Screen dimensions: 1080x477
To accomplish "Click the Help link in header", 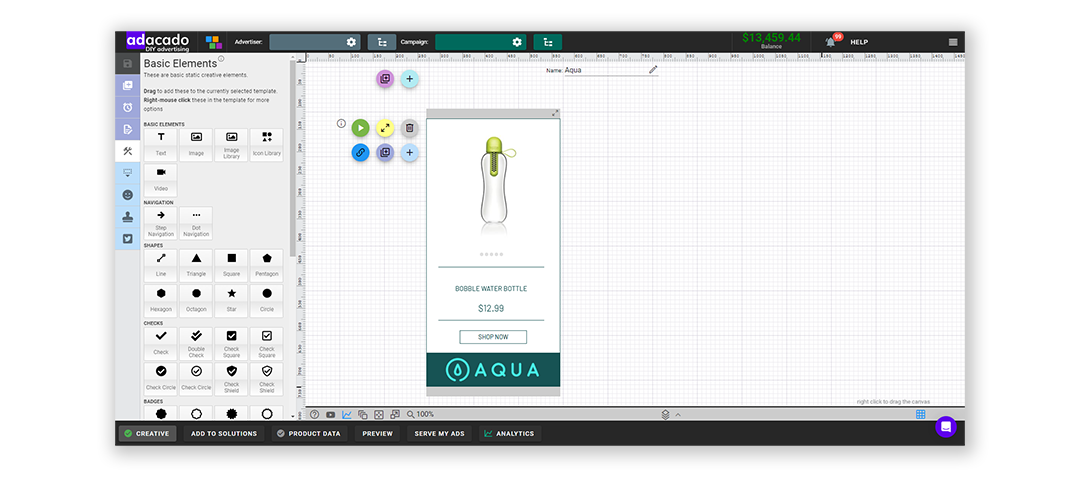I will (x=858, y=42).
